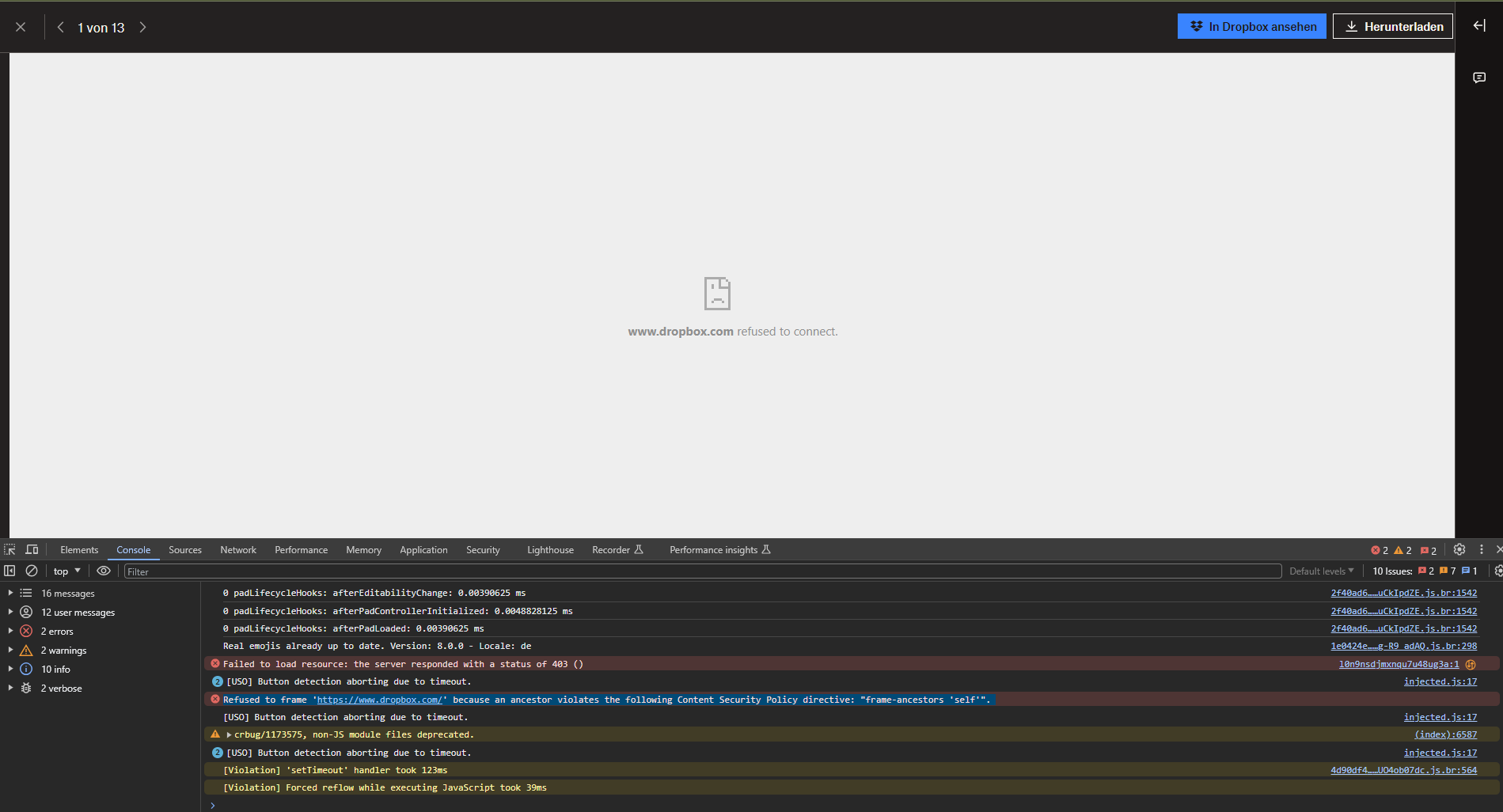Click the broken page icon

[717, 294]
